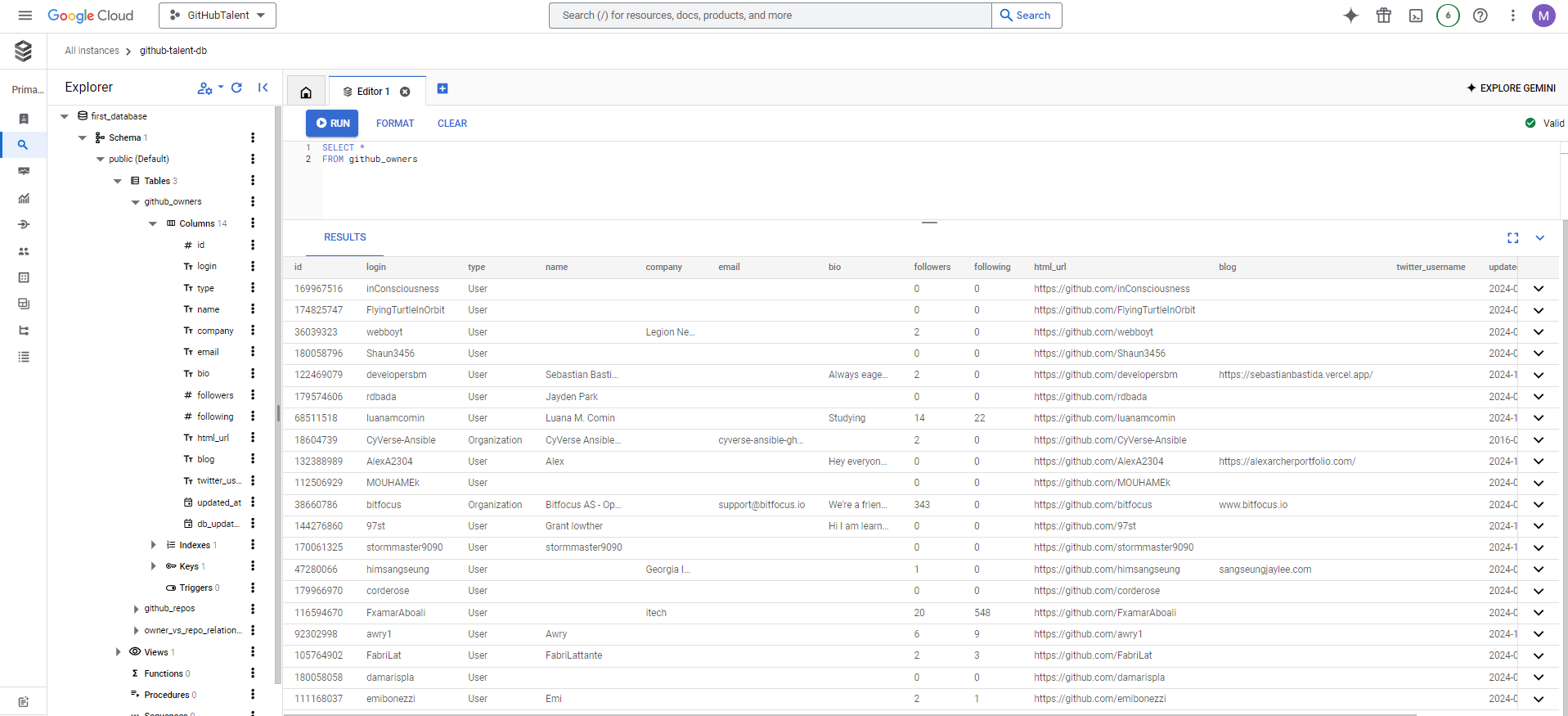
Task: Expand row details for bitfocus
Action: [1539, 505]
